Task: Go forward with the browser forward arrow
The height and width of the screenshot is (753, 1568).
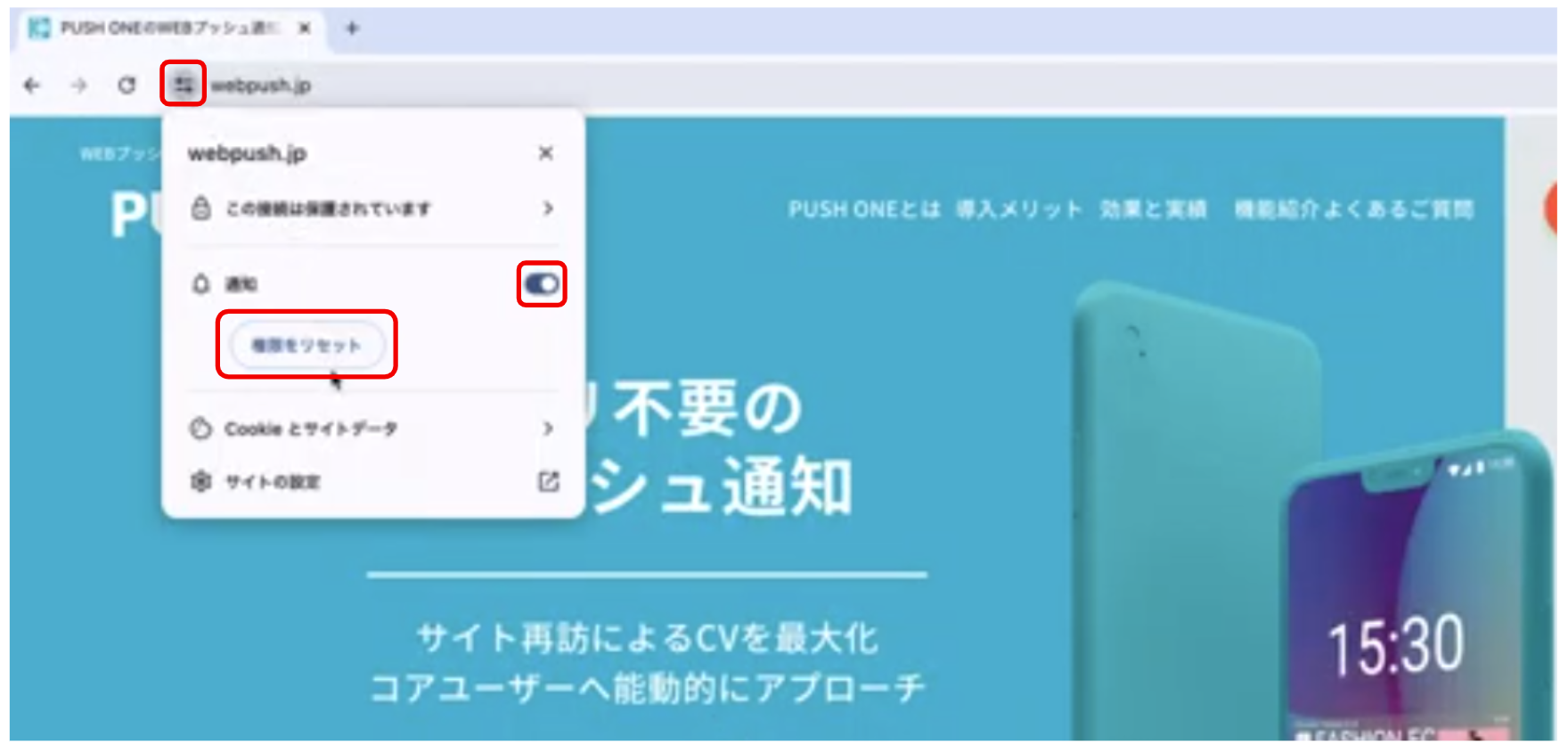Action: (x=79, y=86)
